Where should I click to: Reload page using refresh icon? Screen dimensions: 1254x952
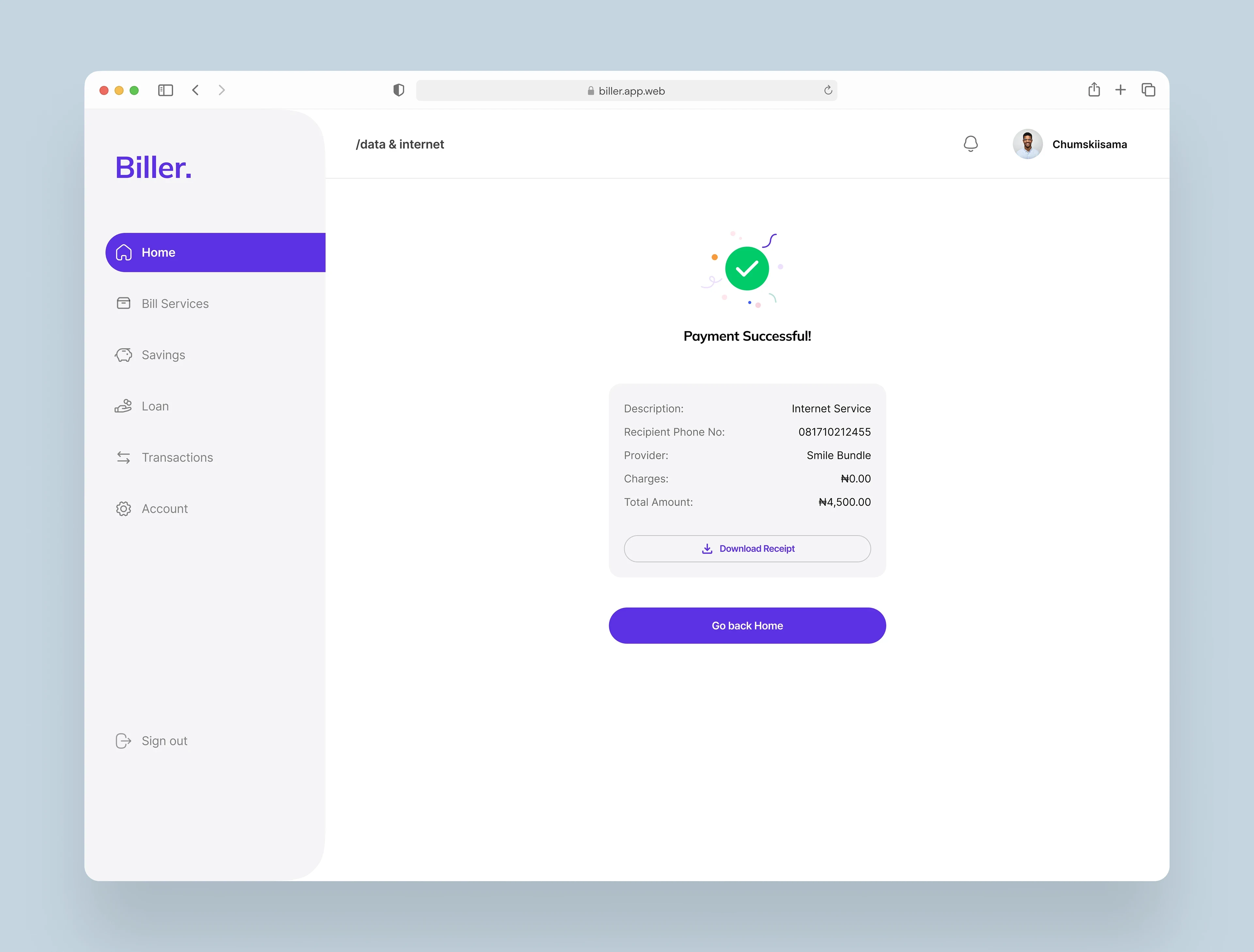tap(828, 90)
